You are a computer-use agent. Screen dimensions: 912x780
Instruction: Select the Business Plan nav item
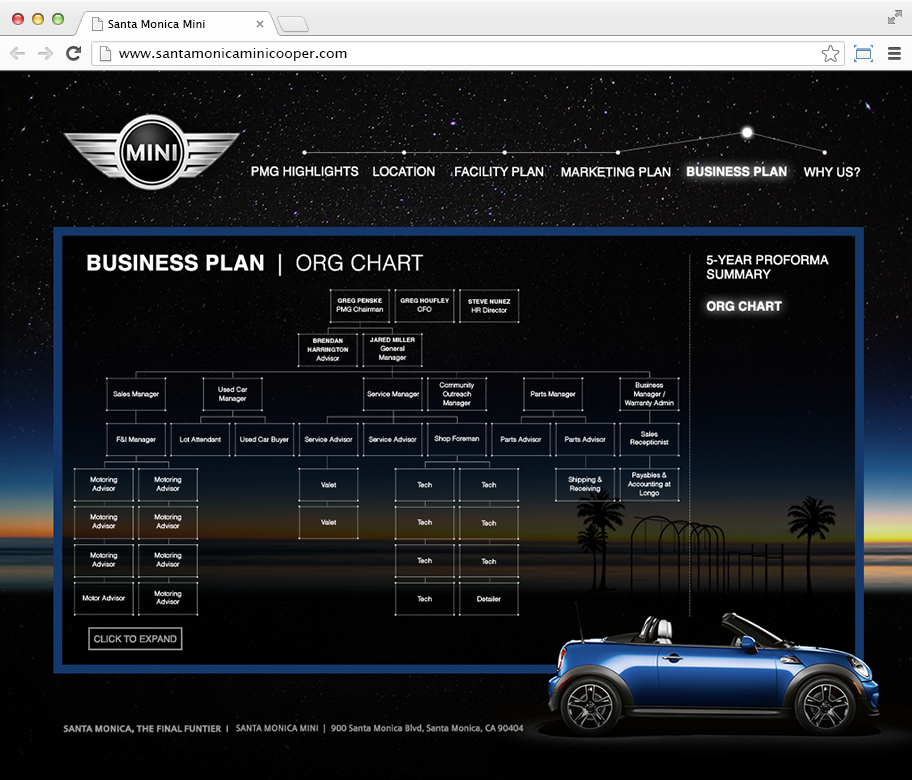pyautogui.click(x=736, y=172)
